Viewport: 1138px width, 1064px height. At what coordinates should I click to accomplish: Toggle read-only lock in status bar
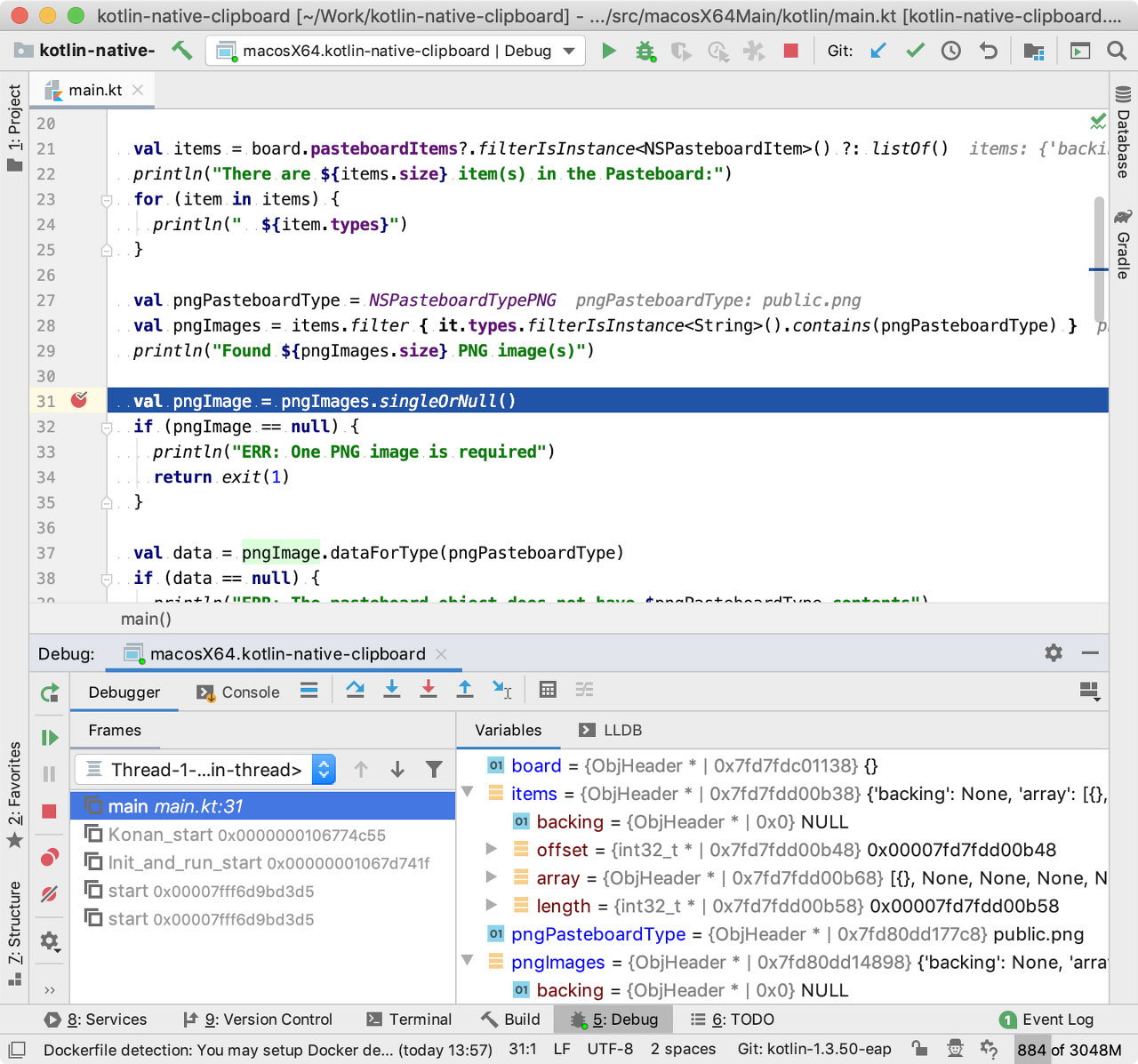coord(920,1049)
